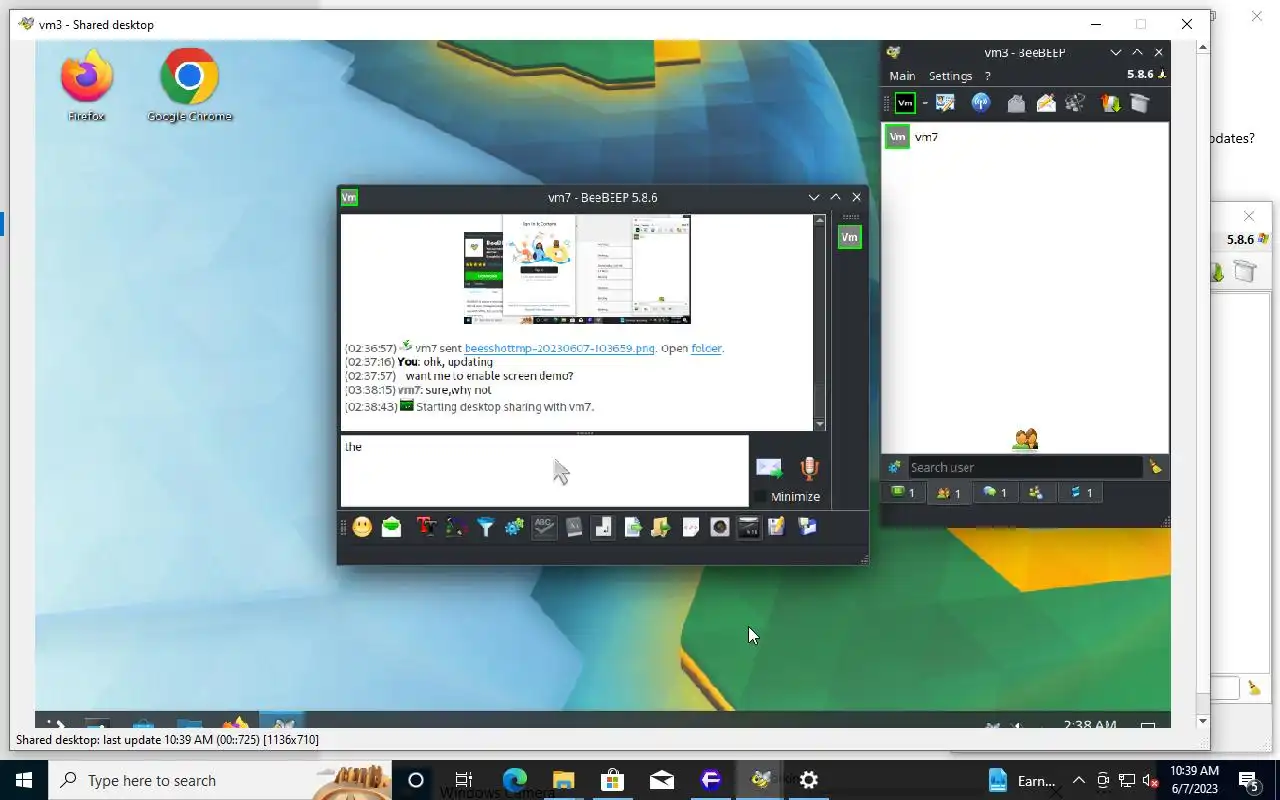Open the emoticons smiley picker
This screenshot has height=800, width=1280.
(x=362, y=527)
